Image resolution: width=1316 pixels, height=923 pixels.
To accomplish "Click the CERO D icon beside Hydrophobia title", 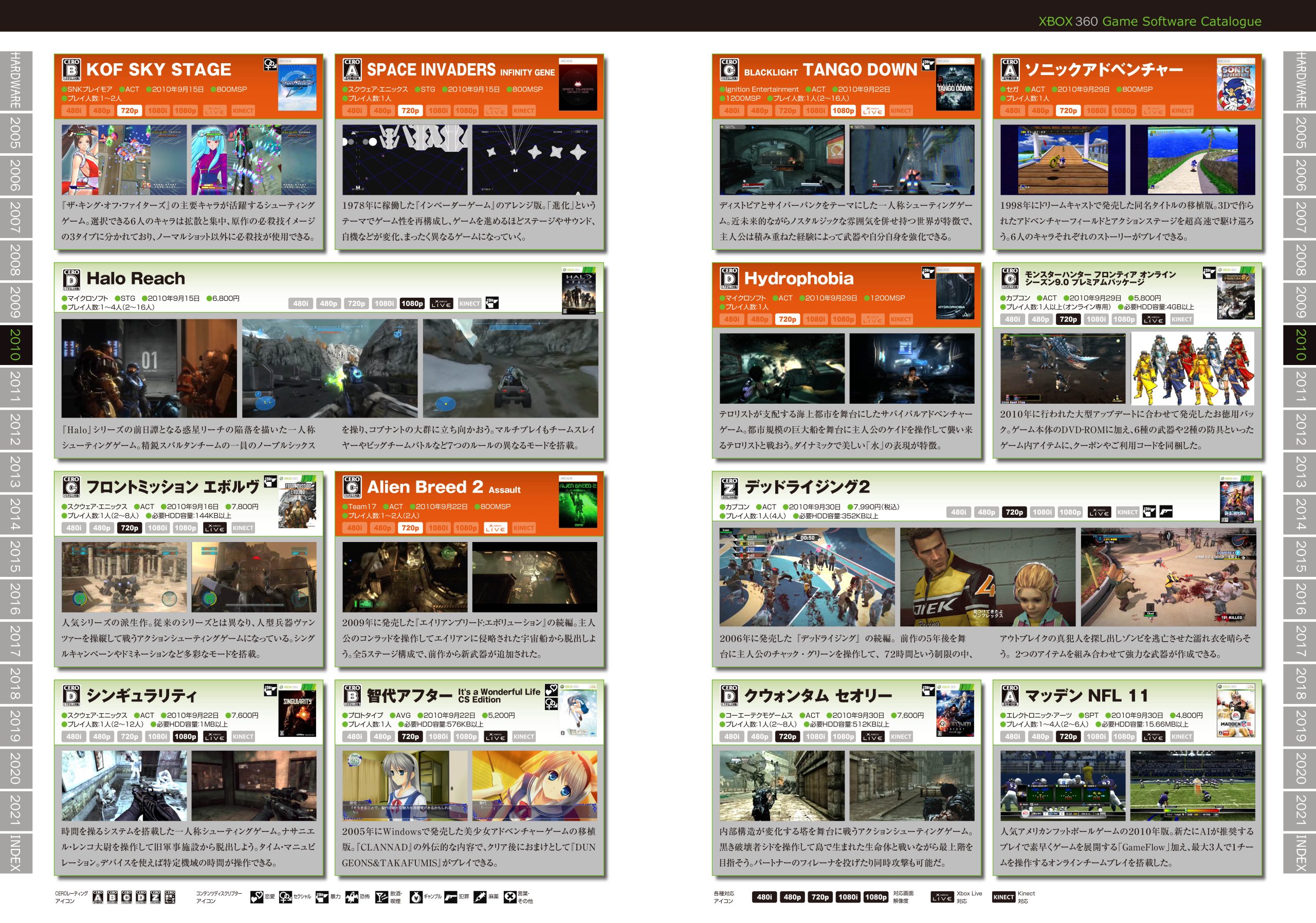I will coord(729,279).
